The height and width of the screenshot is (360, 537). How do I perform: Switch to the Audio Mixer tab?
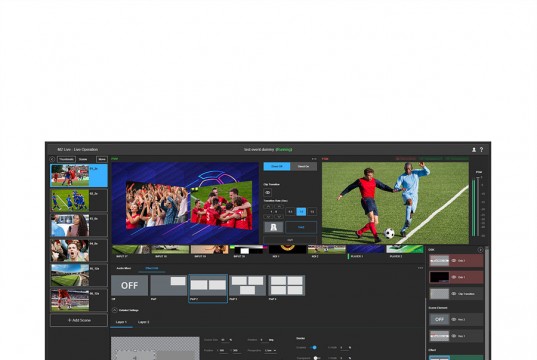click(x=124, y=268)
